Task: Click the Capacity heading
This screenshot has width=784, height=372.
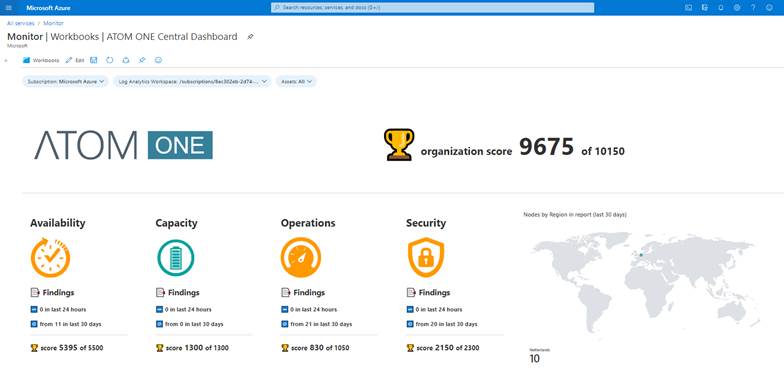Action: [176, 223]
